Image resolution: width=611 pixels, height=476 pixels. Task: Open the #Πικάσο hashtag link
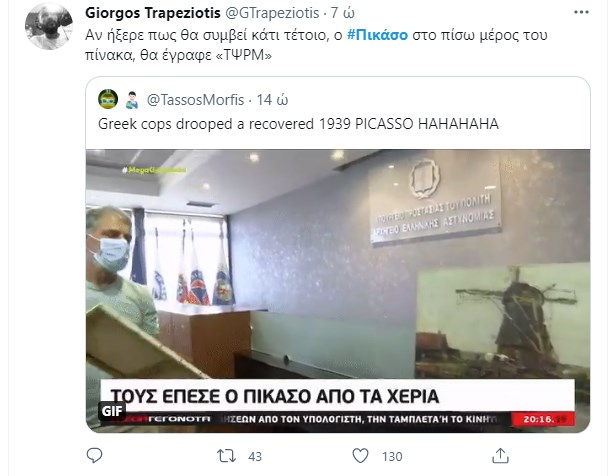[x=377, y=35]
